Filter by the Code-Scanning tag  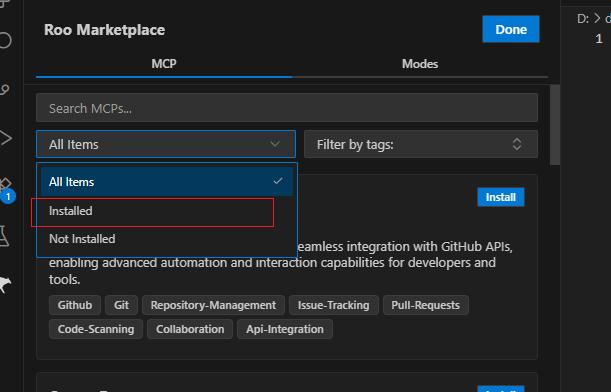(x=96, y=329)
